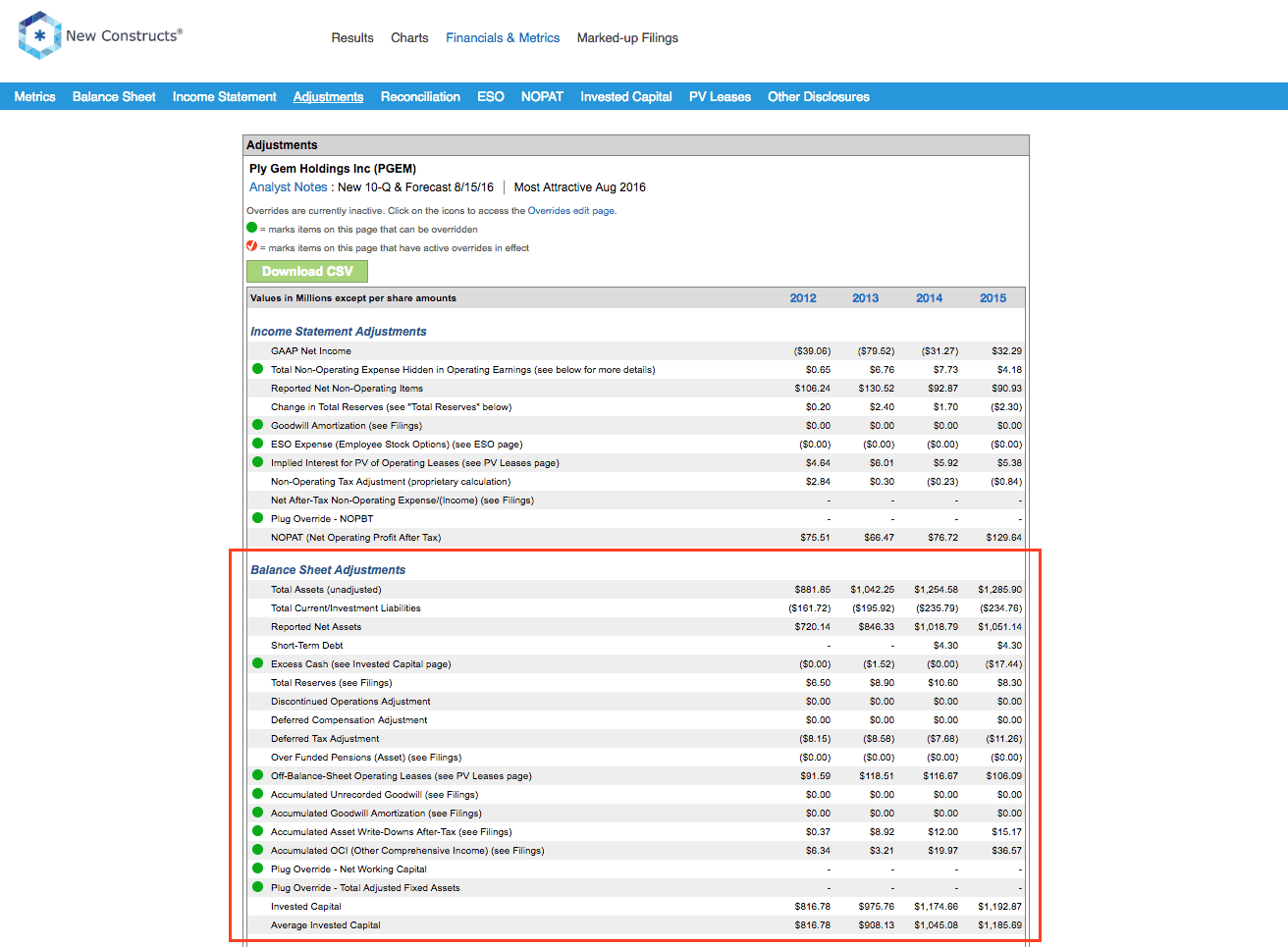The width and height of the screenshot is (1288, 947).
Task: Switch to the Income Statement tab
Action: click(x=225, y=96)
